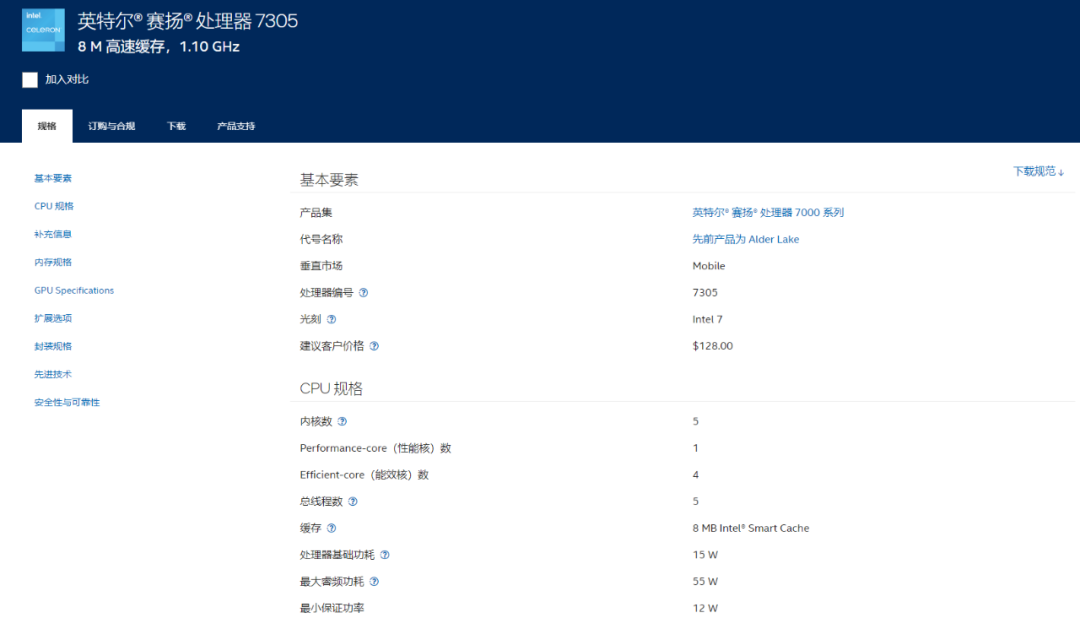The width and height of the screenshot is (1080, 629).
Task: Click the Intel 7 lithography value
Action: click(x=707, y=320)
